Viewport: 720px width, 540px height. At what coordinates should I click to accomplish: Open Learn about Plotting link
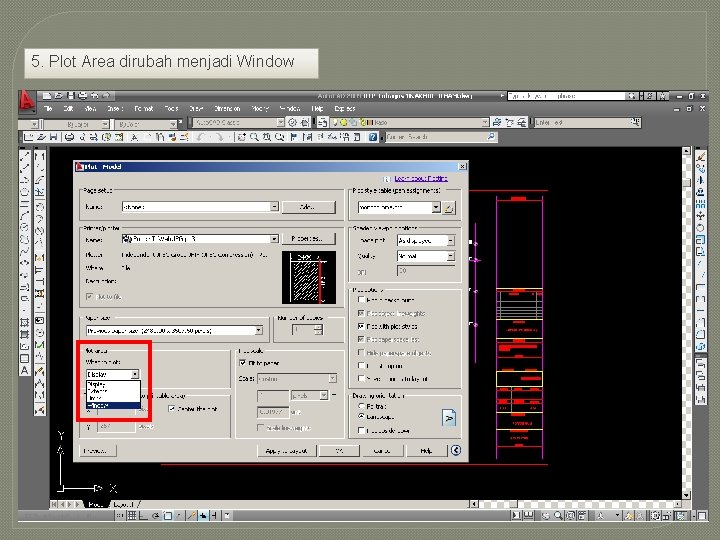[421, 178]
